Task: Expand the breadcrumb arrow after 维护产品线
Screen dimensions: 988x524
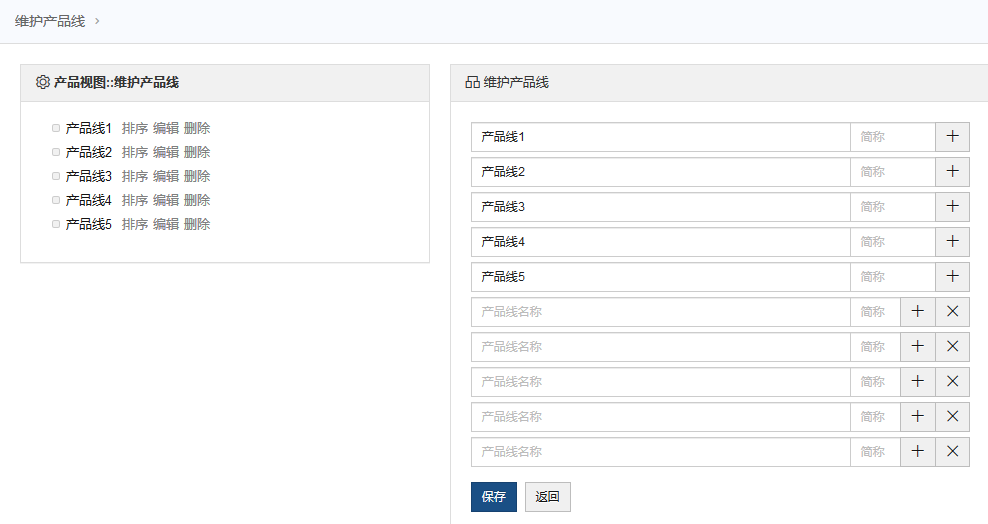Action: (x=97, y=21)
